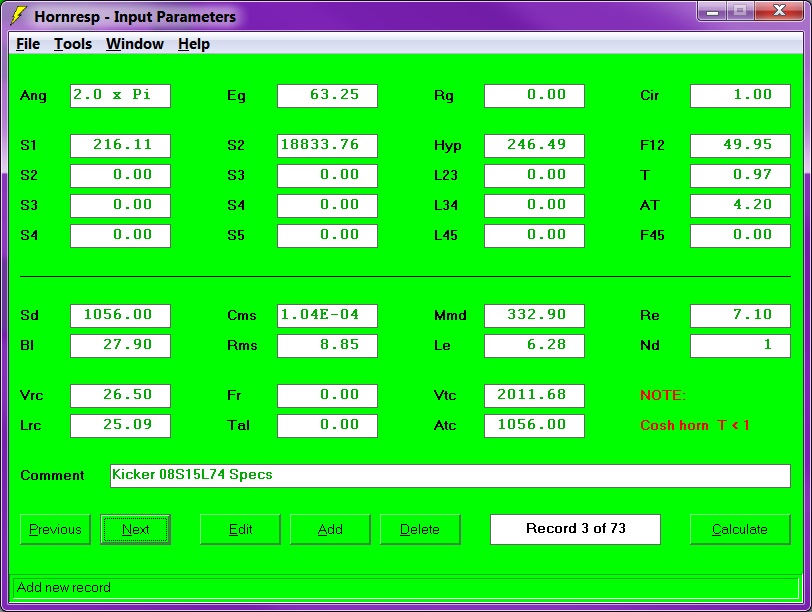Click the Fr input field
Viewport: 812px width, 612px height.
point(327,396)
